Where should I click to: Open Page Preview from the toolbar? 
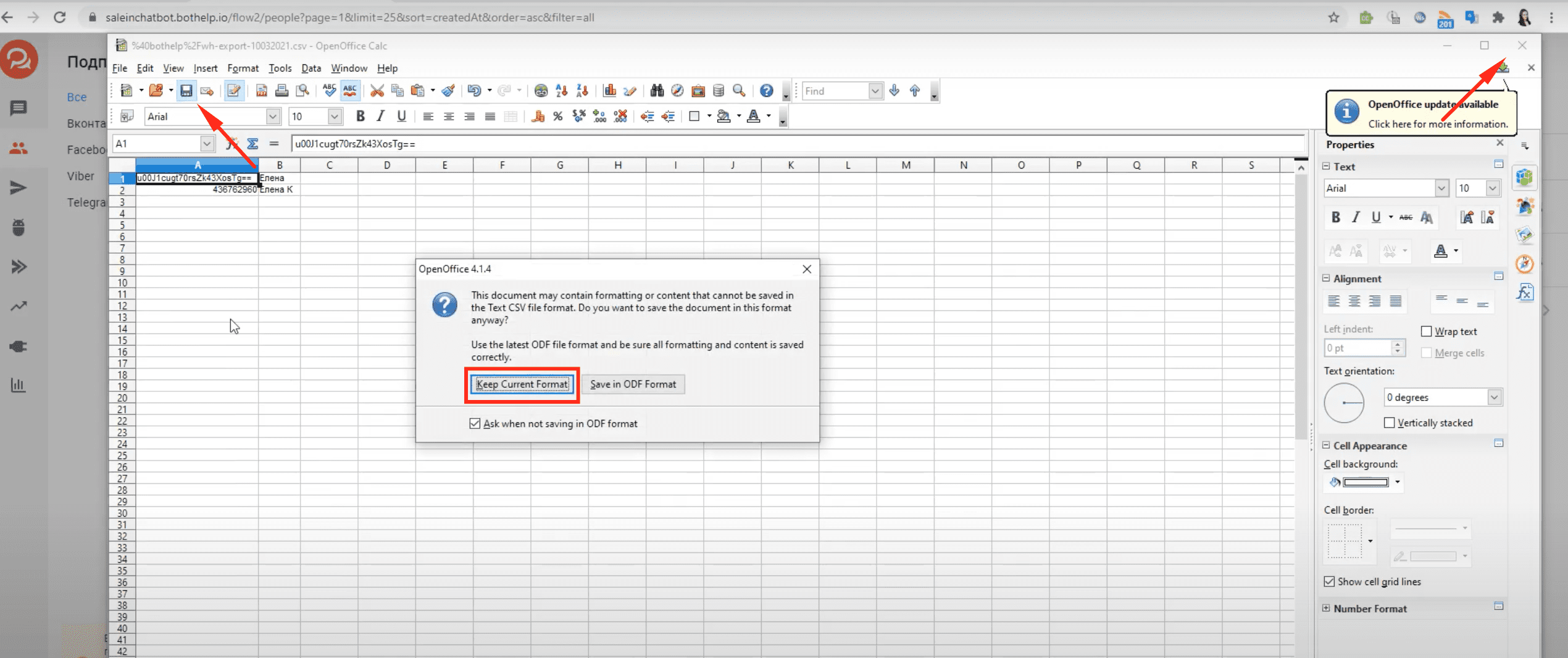pos(302,91)
